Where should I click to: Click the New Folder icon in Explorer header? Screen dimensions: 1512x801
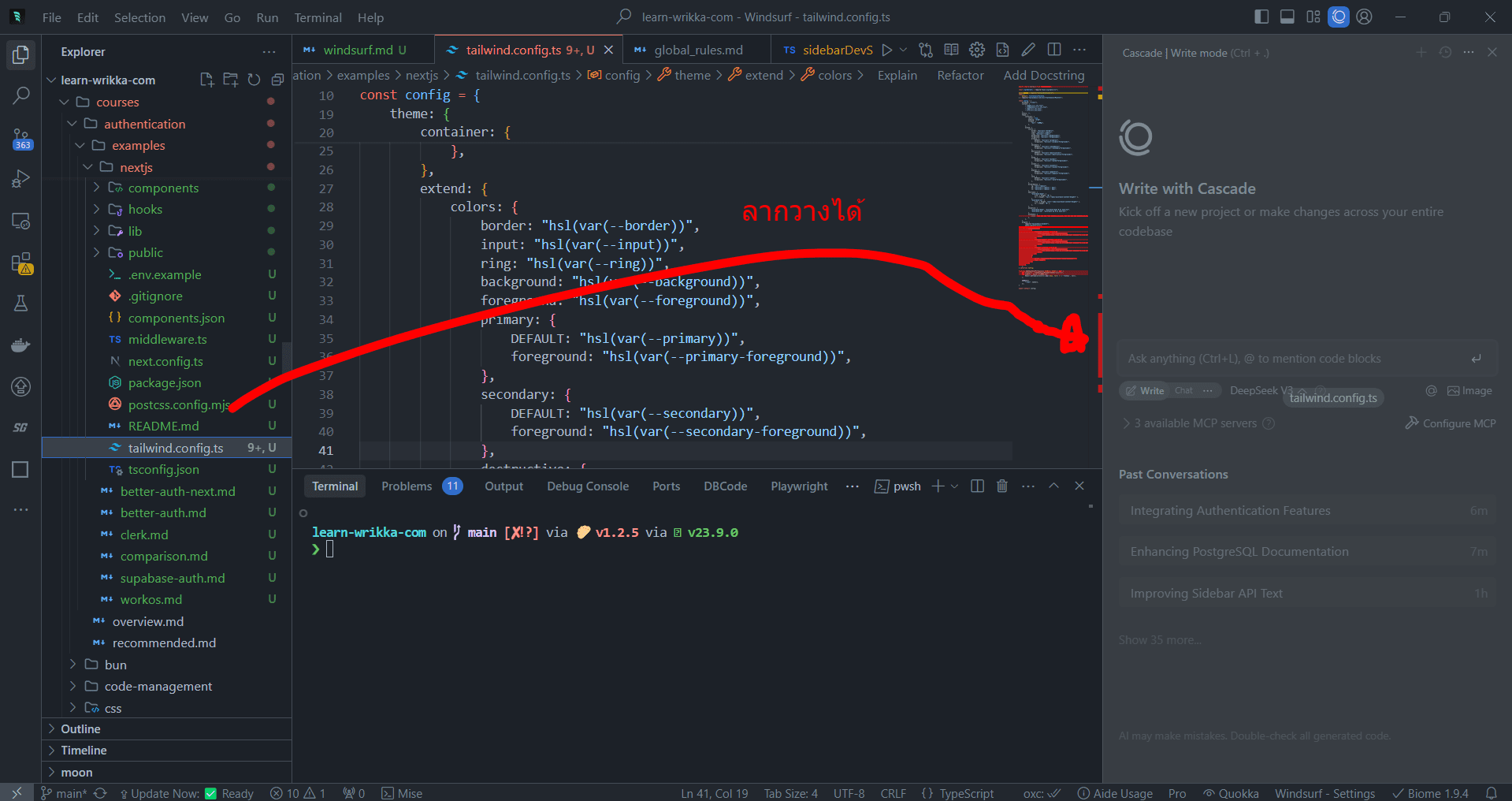click(x=230, y=80)
